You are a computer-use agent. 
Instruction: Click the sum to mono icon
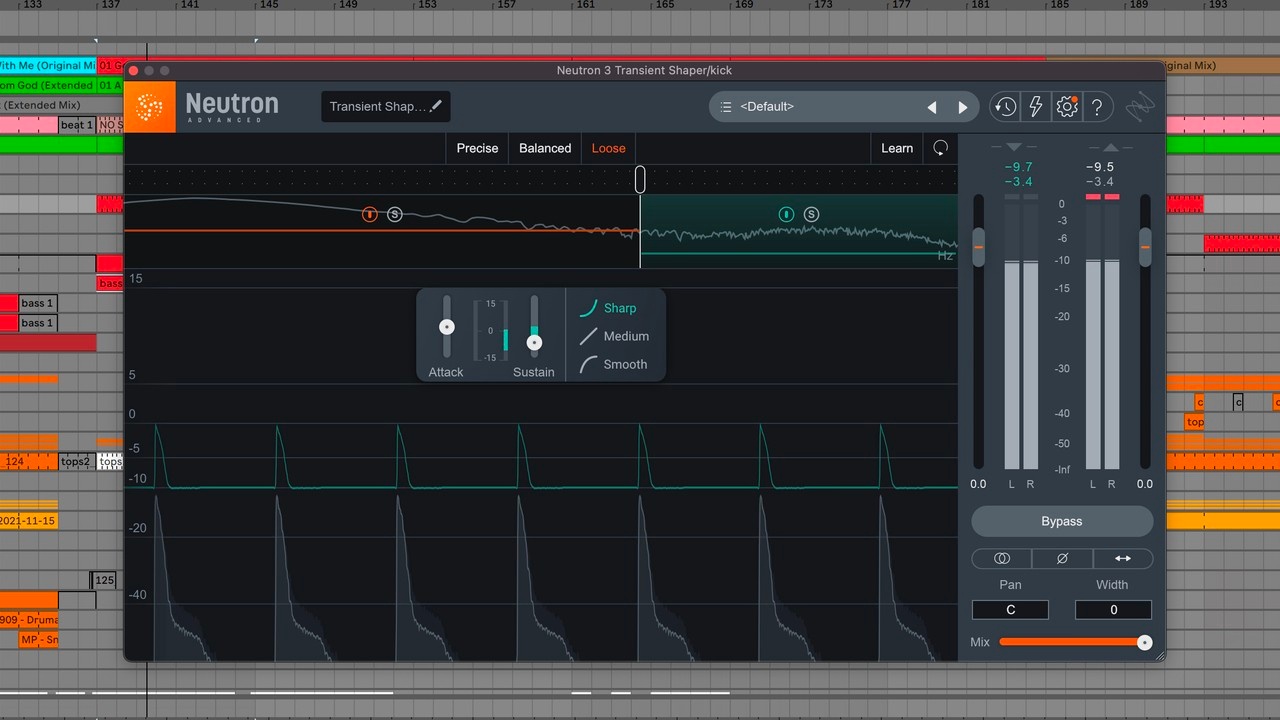click(1002, 559)
